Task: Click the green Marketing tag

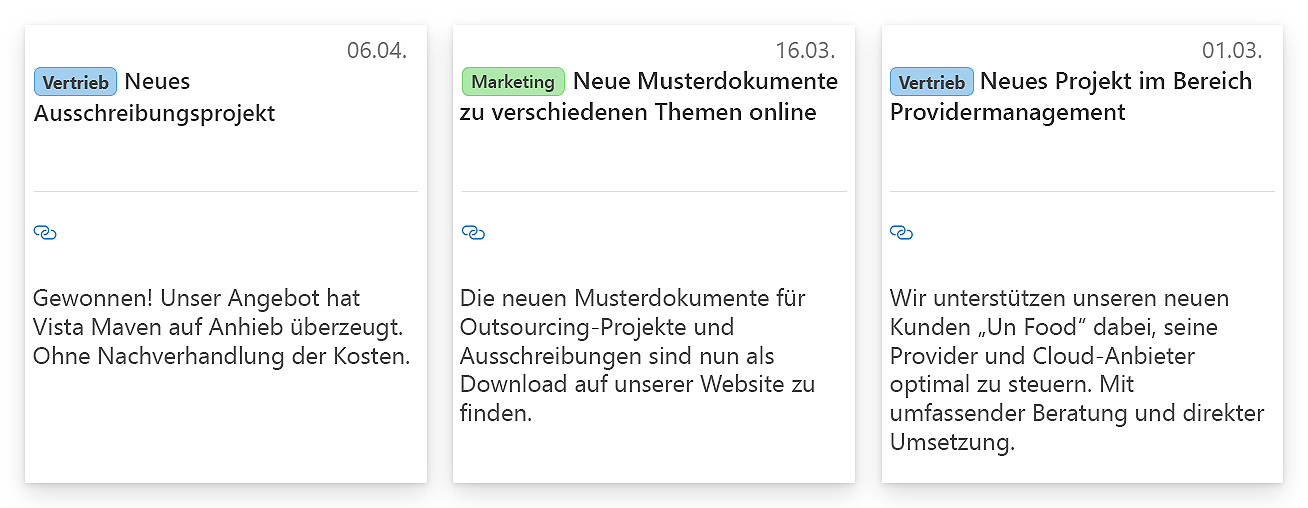Action: pos(513,82)
